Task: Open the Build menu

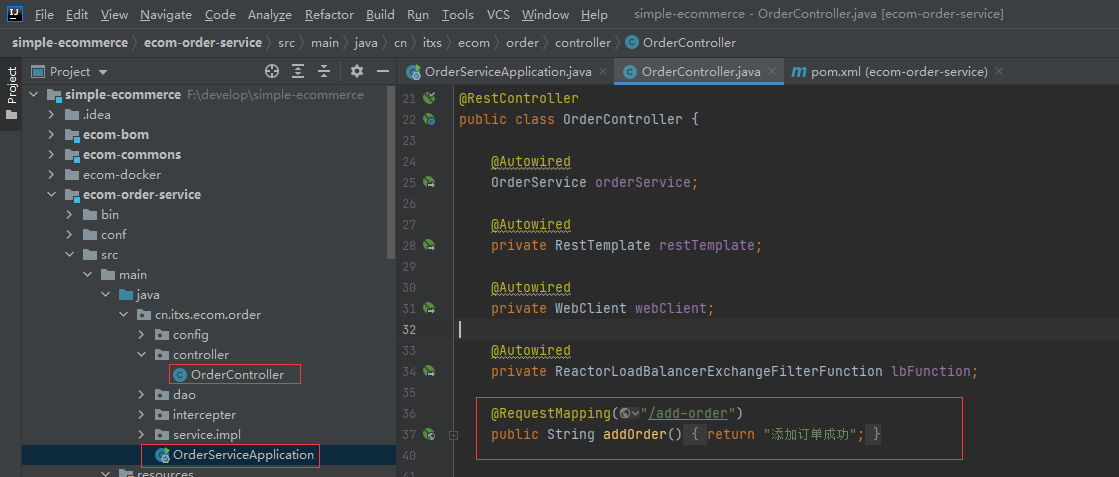Action: tap(380, 14)
